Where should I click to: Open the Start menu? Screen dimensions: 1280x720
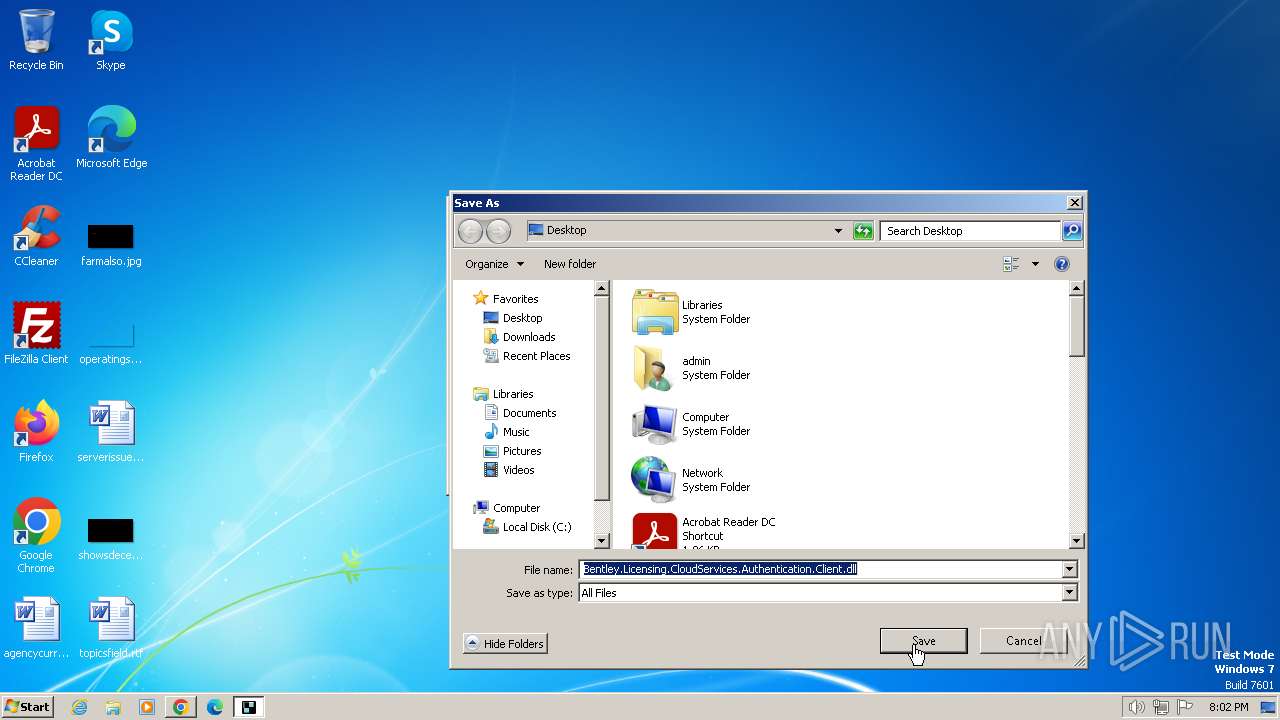pyautogui.click(x=27, y=707)
